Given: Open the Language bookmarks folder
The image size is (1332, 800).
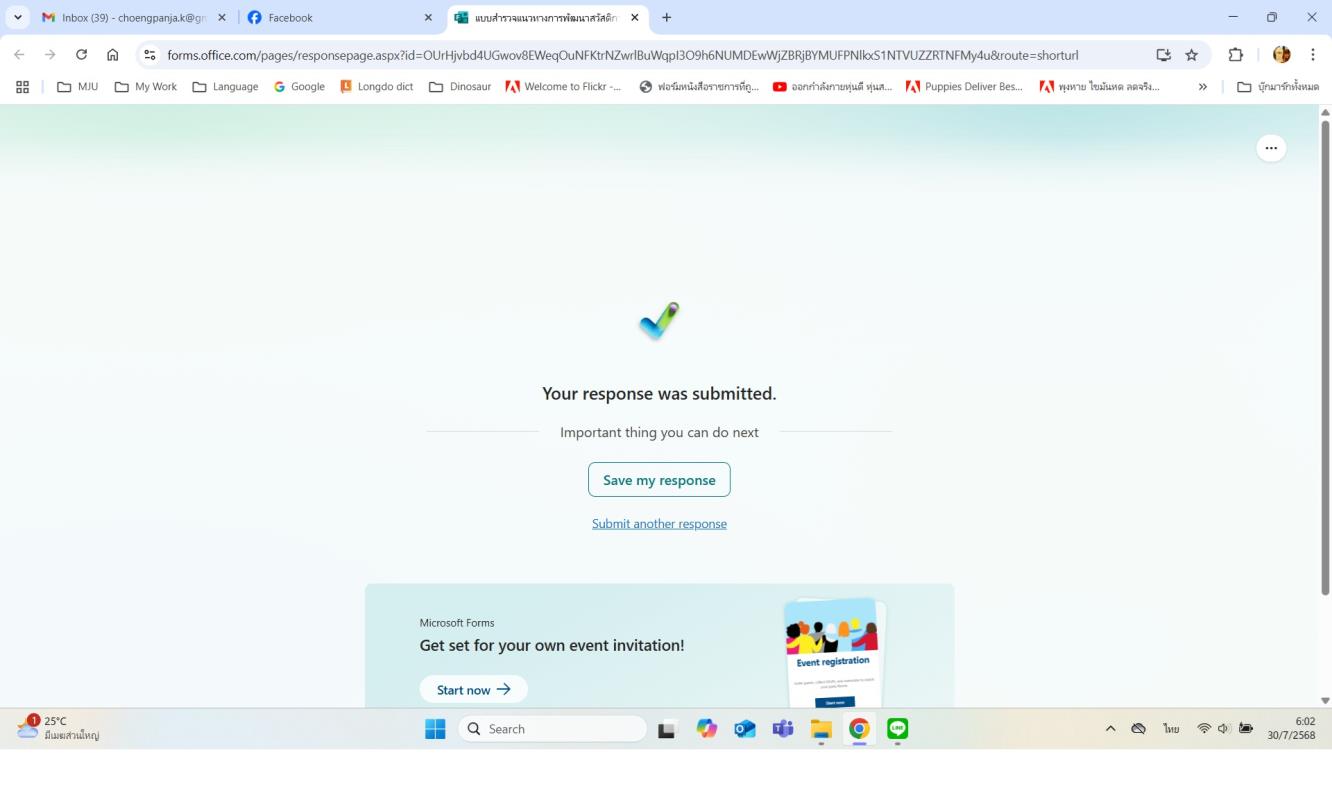Looking at the screenshot, I should point(225,87).
